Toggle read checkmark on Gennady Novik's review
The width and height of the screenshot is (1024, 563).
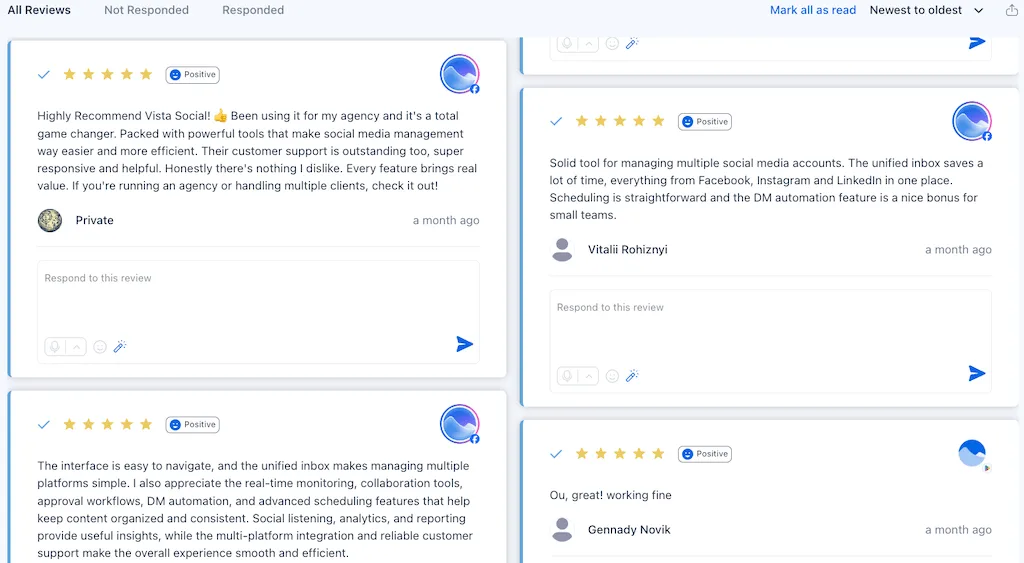pyautogui.click(x=556, y=454)
